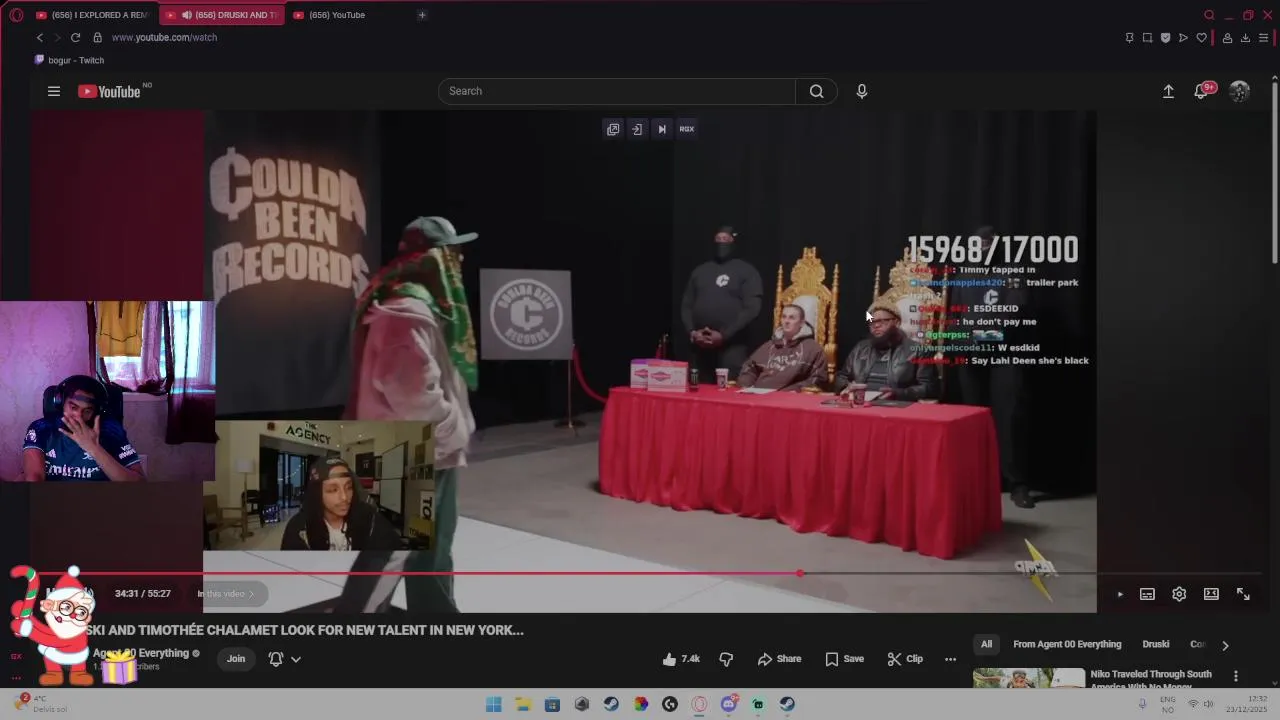Expand the 'In this video' chapters chip
Screen dimensions: 1280x720
click(x=226, y=594)
